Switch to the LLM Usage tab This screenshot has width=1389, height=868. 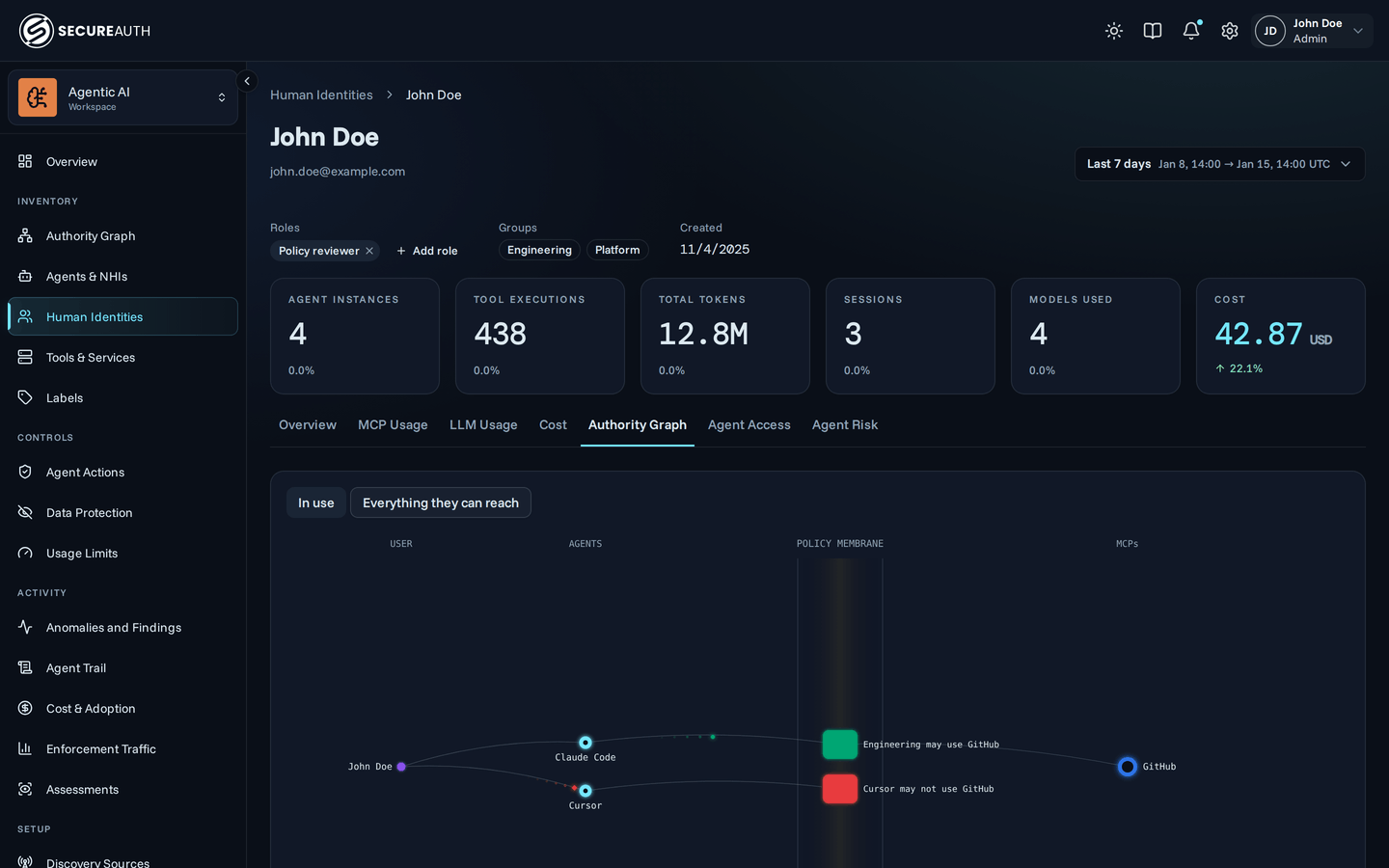(x=483, y=424)
